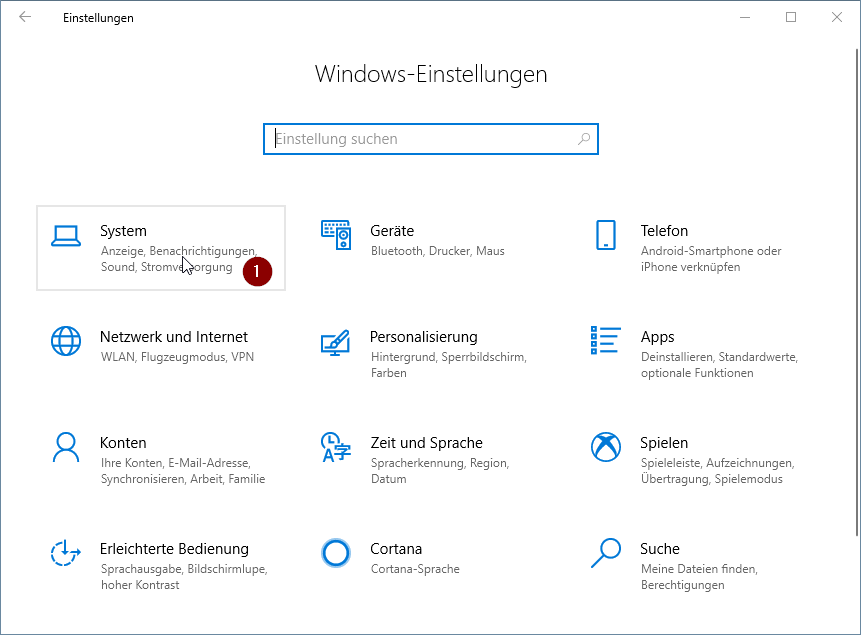Select Erleichterte Bedienung title
This screenshot has height=635, width=861.
point(174,549)
